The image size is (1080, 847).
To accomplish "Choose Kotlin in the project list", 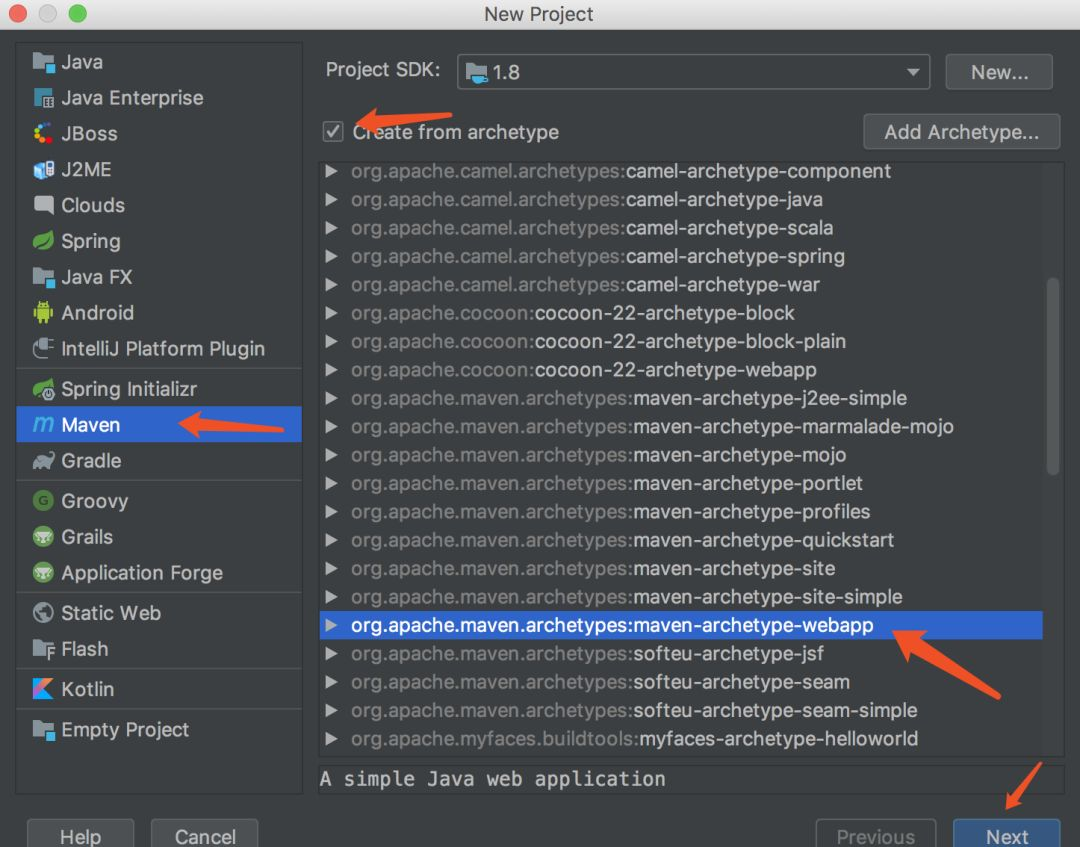I will [159, 689].
